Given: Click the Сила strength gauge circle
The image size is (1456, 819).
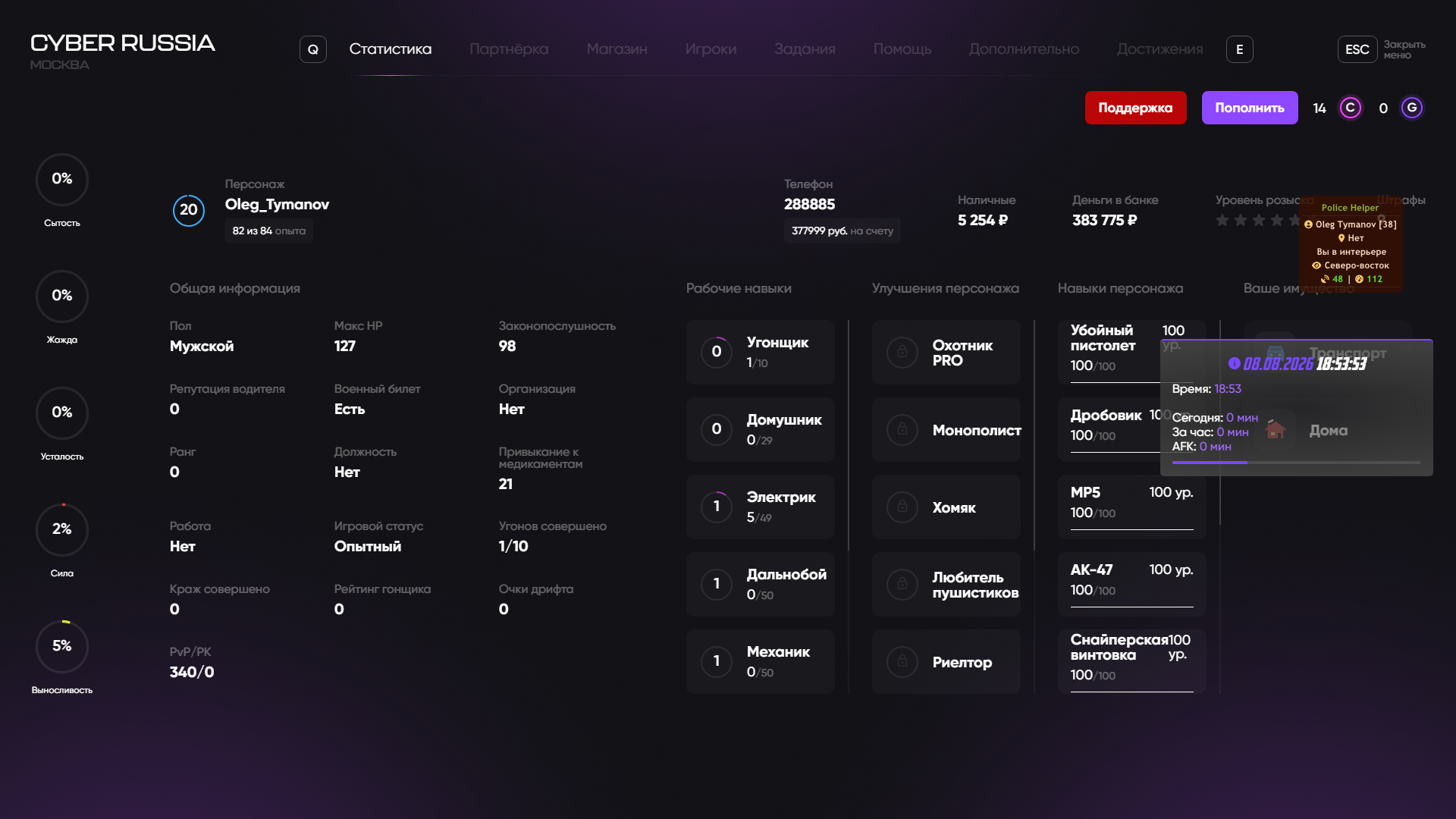Looking at the screenshot, I should coord(62,529).
